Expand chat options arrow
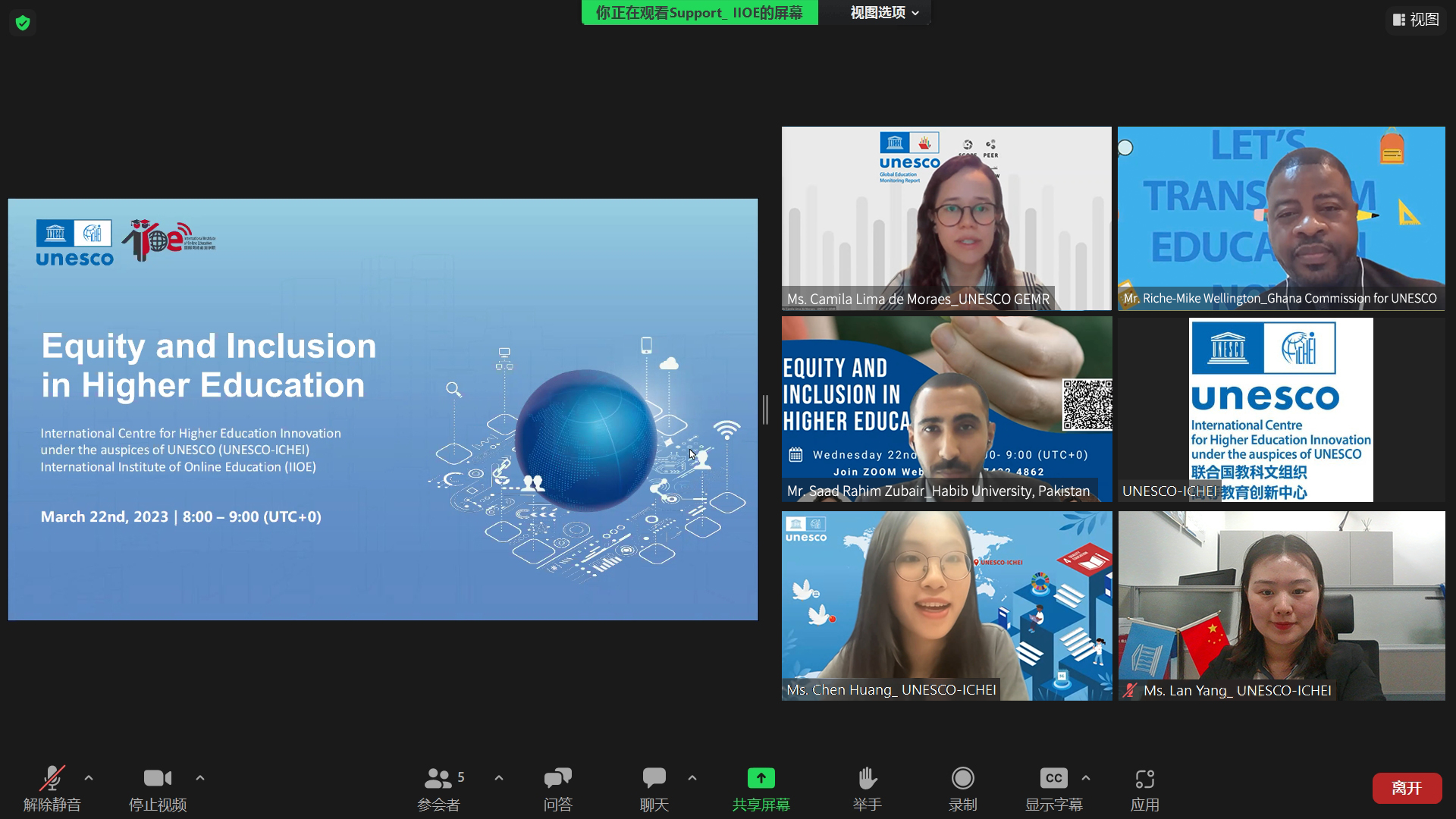 click(x=692, y=778)
